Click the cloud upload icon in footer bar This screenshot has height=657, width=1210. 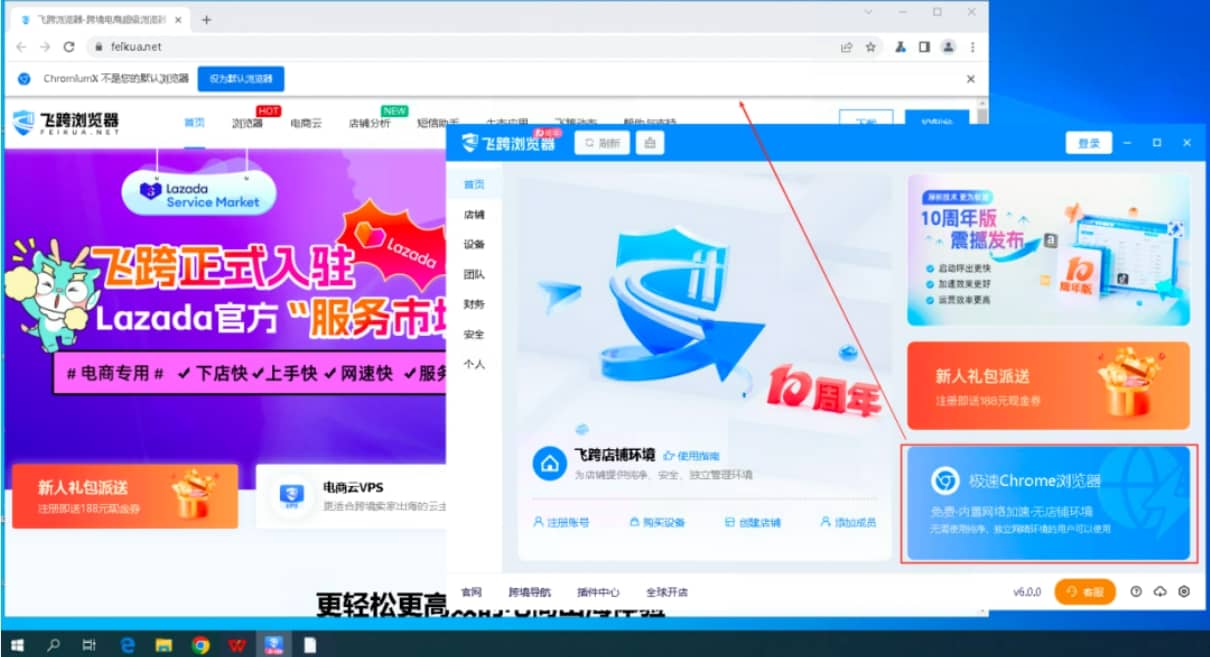[x=1158, y=592]
